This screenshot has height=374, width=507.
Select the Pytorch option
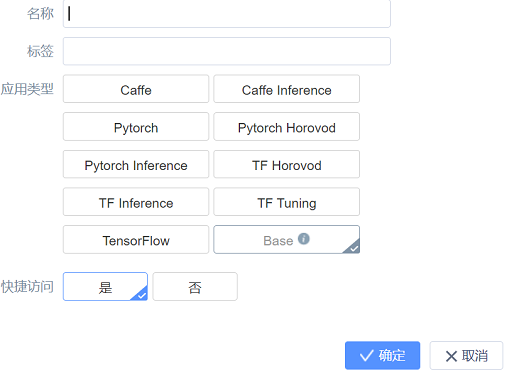(x=136, y=127)
